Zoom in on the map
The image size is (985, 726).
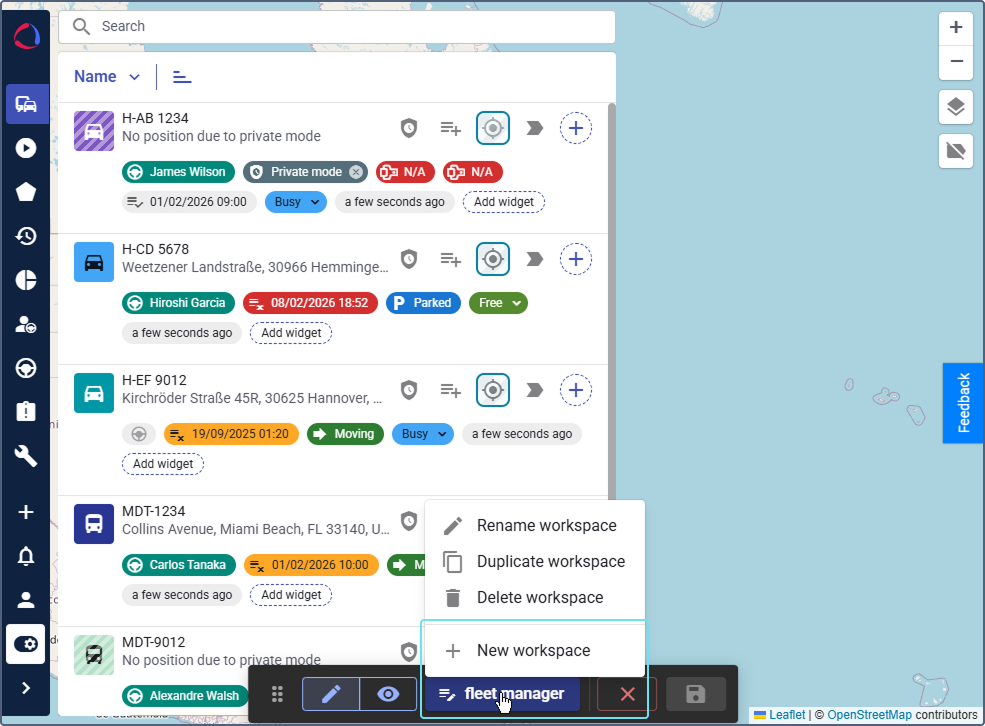[x=956, y=28]
